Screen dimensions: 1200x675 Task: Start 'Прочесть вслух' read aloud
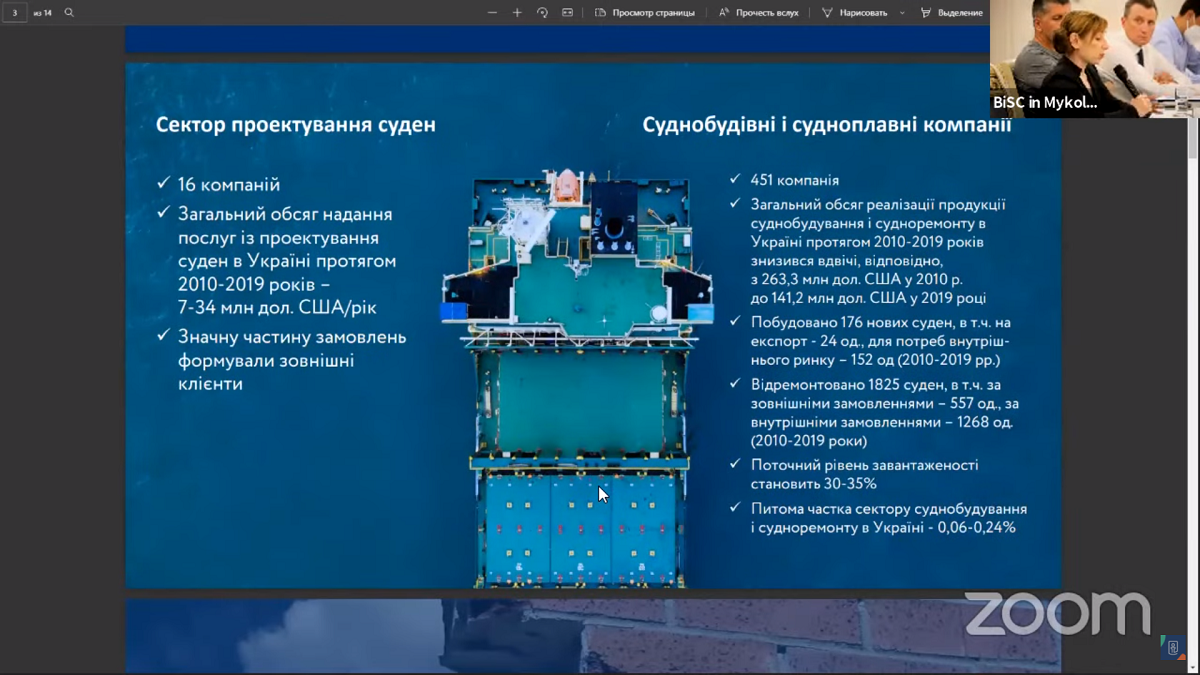(x=758, y=13)
